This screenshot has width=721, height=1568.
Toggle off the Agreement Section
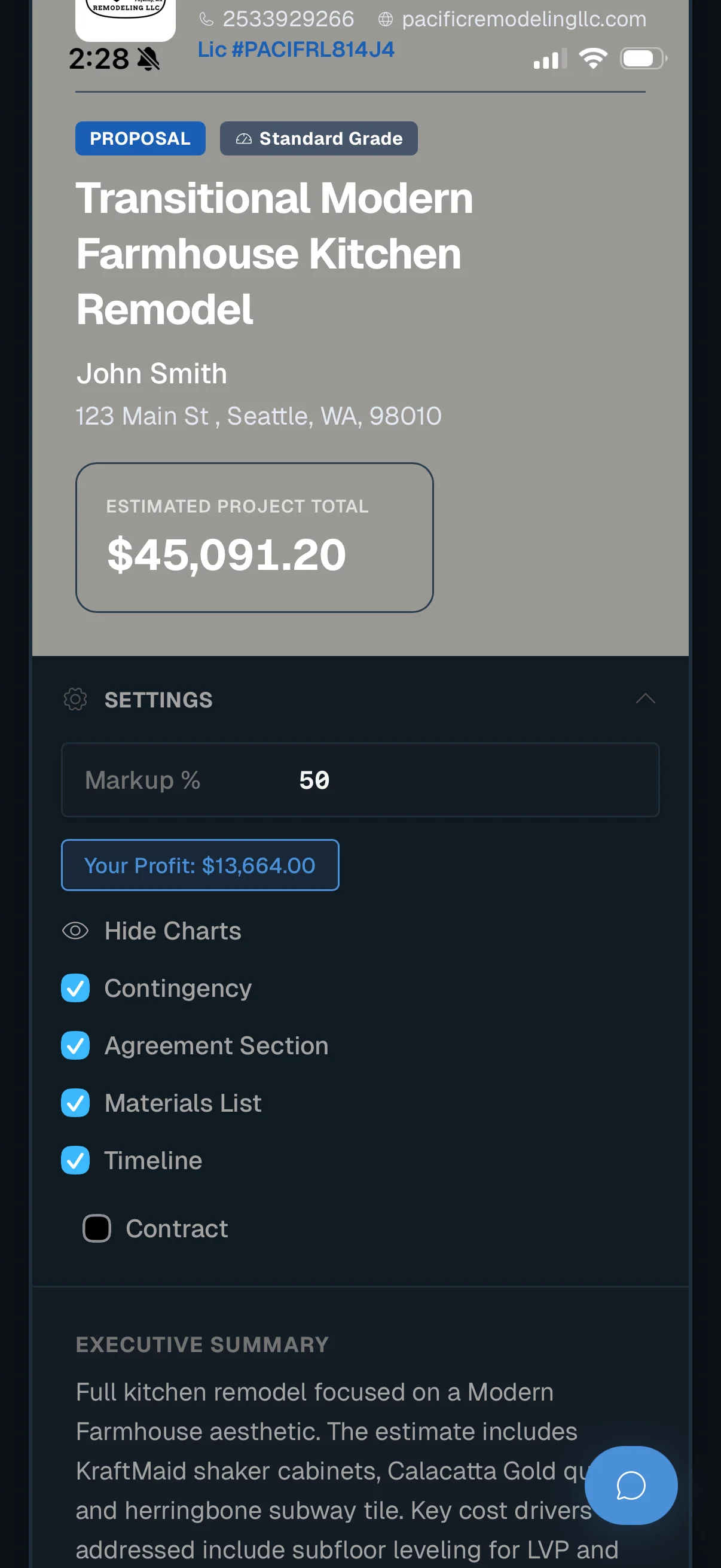[75, 1046]
